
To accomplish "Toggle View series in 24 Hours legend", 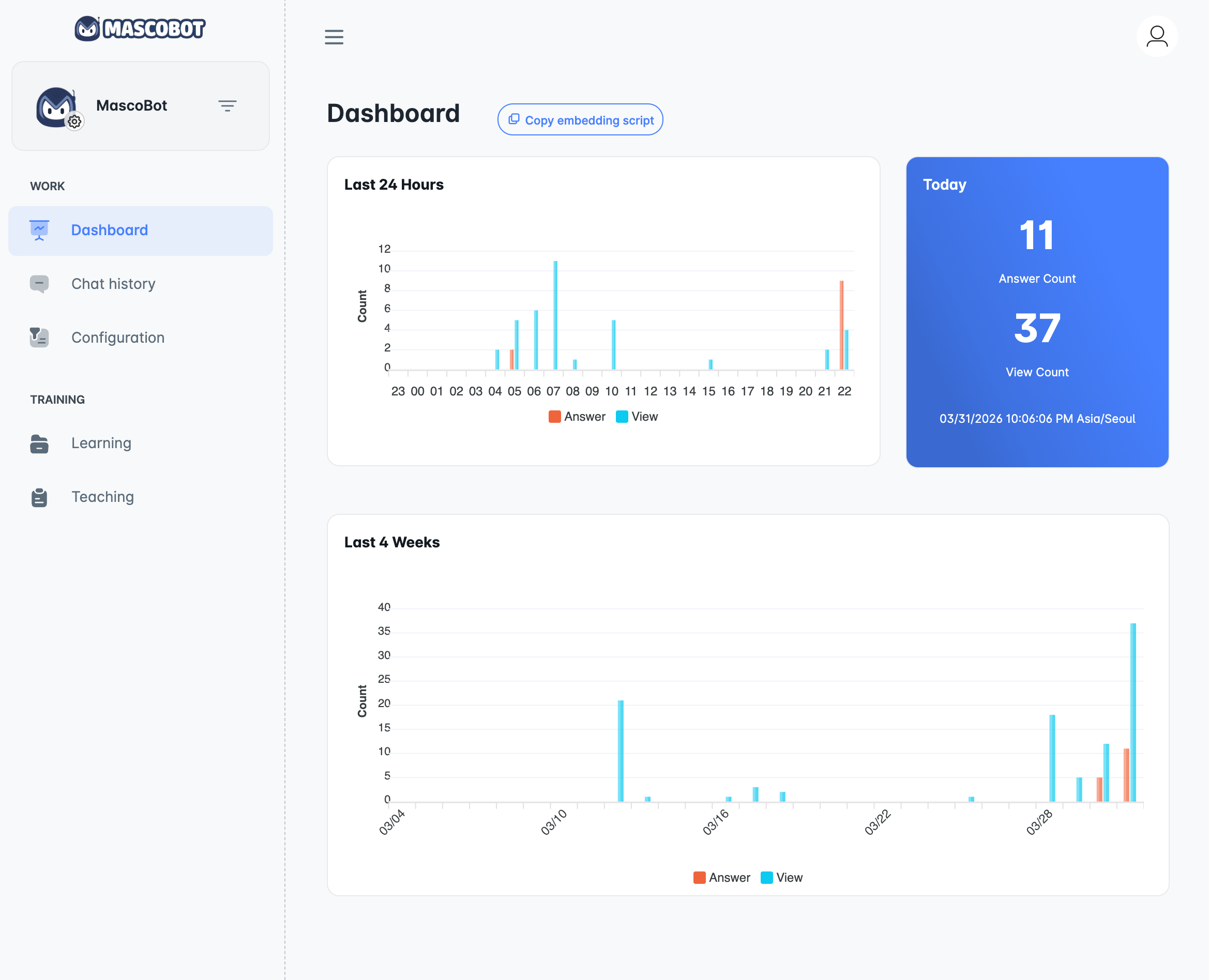I will pyautogui.click(x=637, y=417).
